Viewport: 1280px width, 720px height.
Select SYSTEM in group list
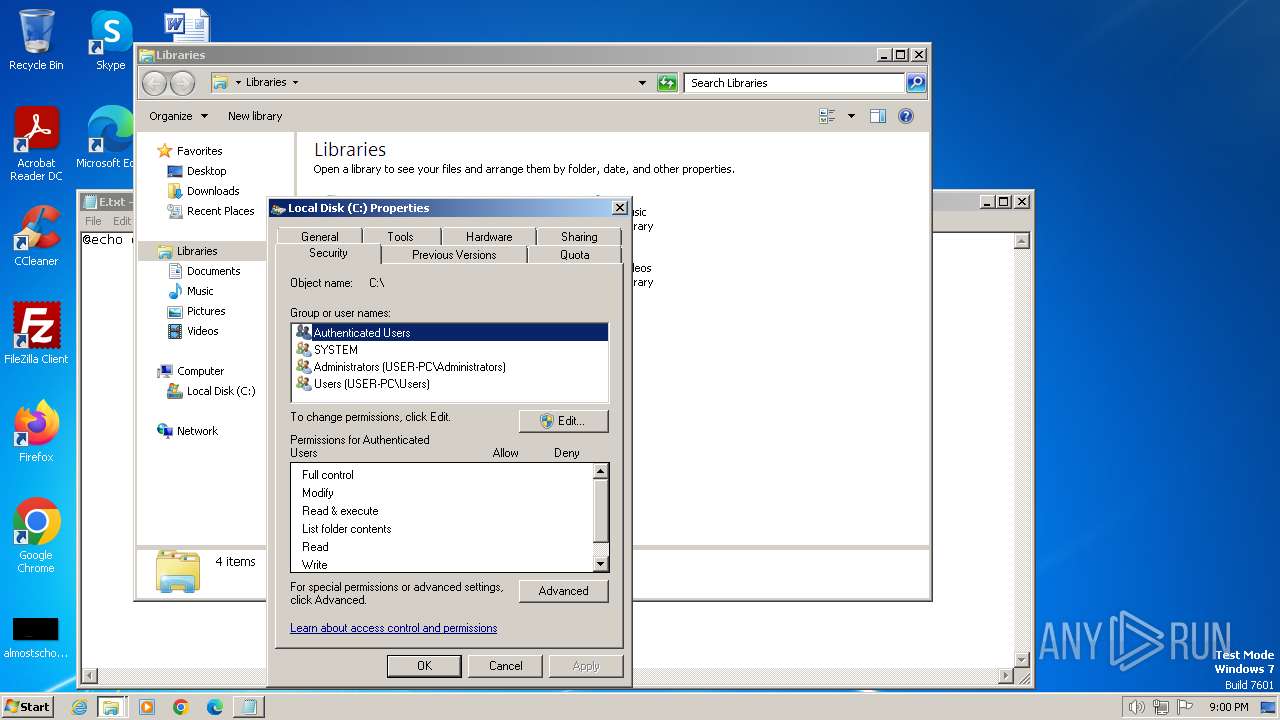point(450,350)
